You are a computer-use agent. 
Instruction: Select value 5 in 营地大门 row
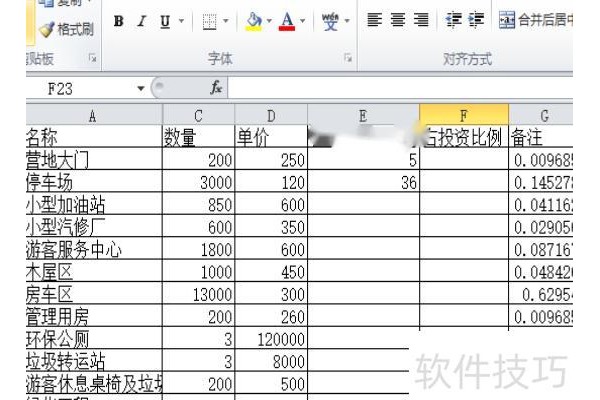point(363,159)
